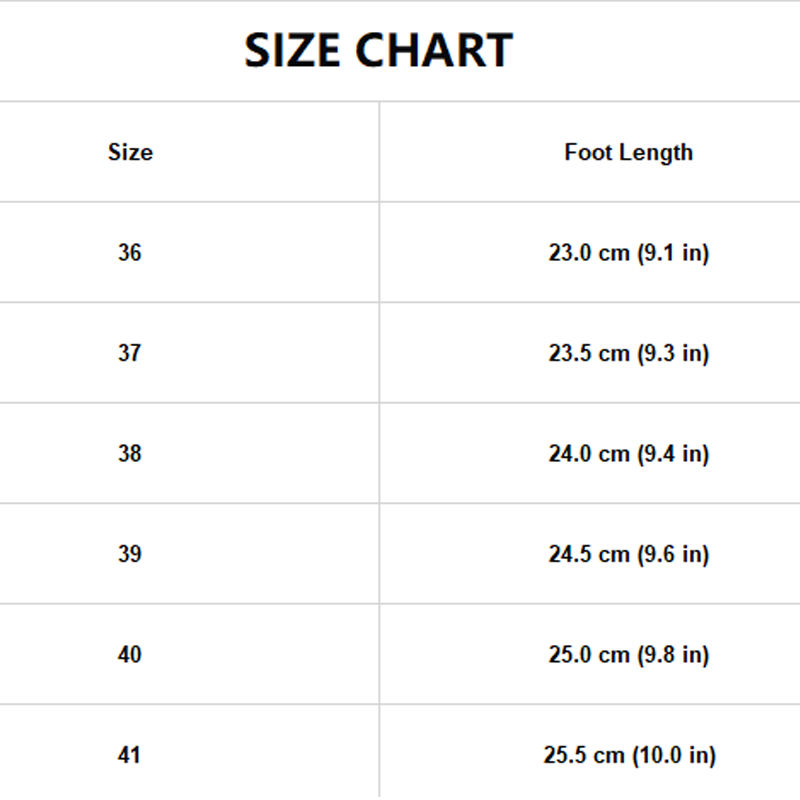Viewport: 800px width, 800px height.
Task: Click size 36 cell
Action: pos(130,253)
